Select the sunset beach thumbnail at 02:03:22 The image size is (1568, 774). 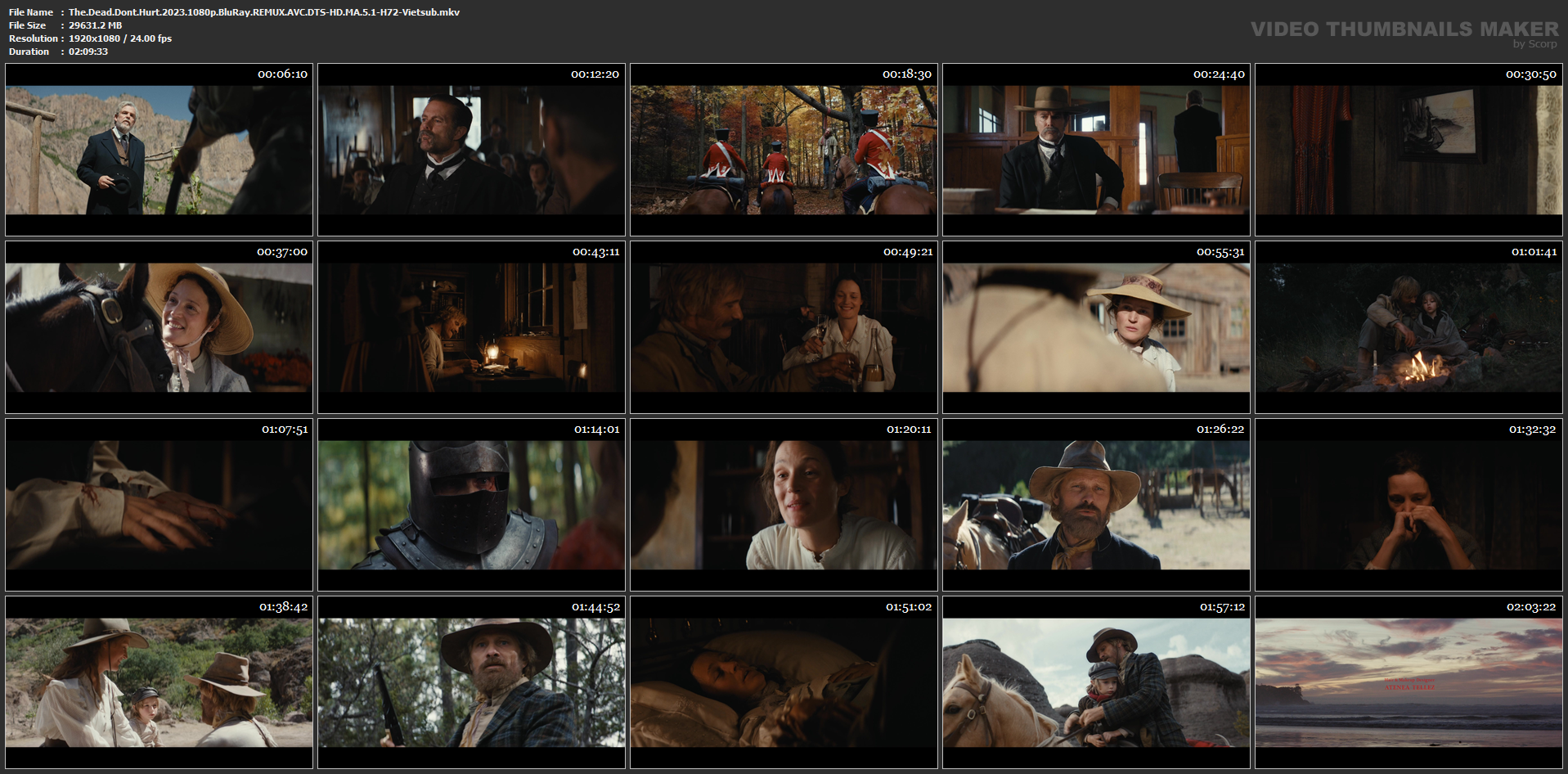1409,682
